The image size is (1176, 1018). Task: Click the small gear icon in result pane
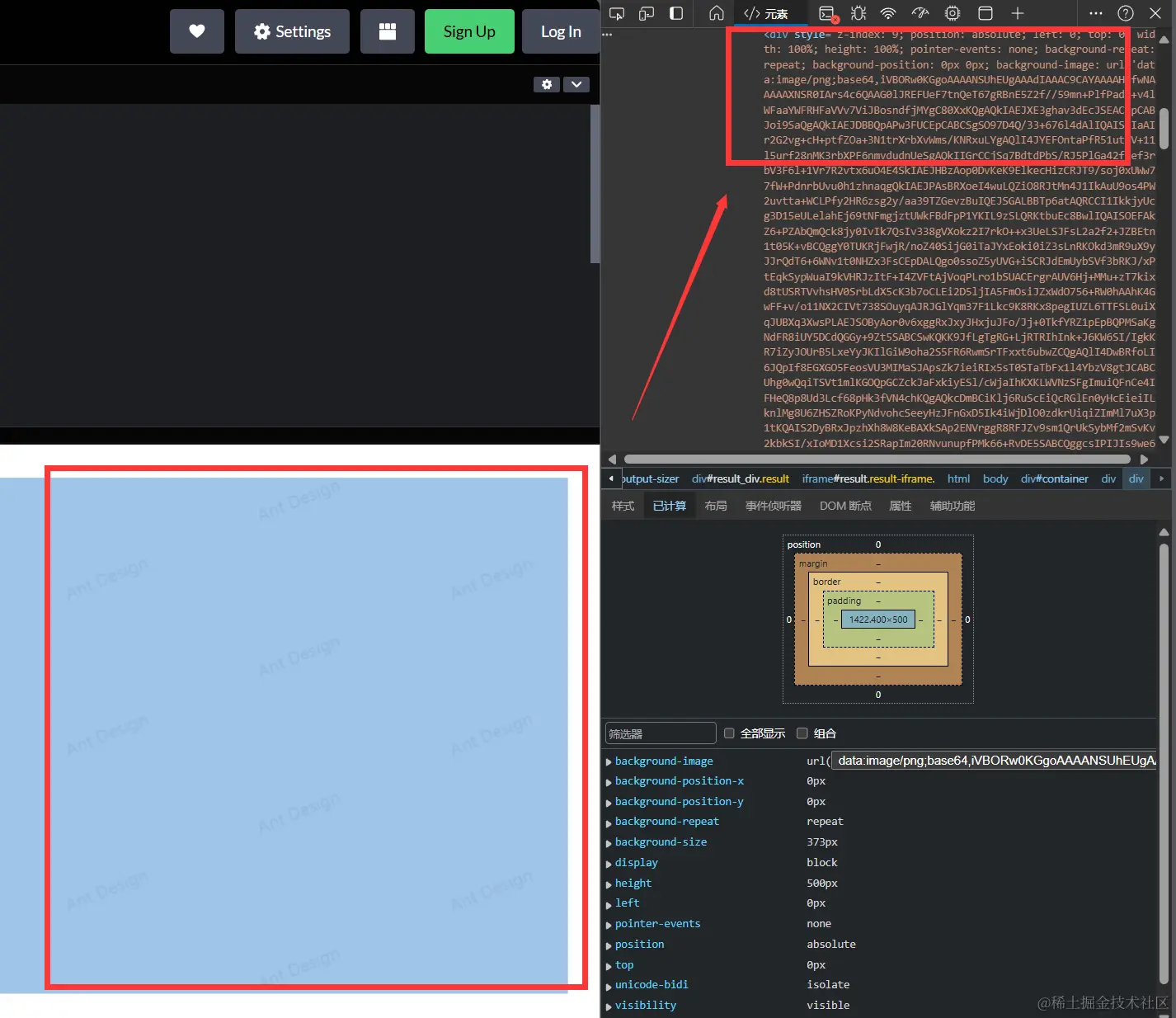547,84
